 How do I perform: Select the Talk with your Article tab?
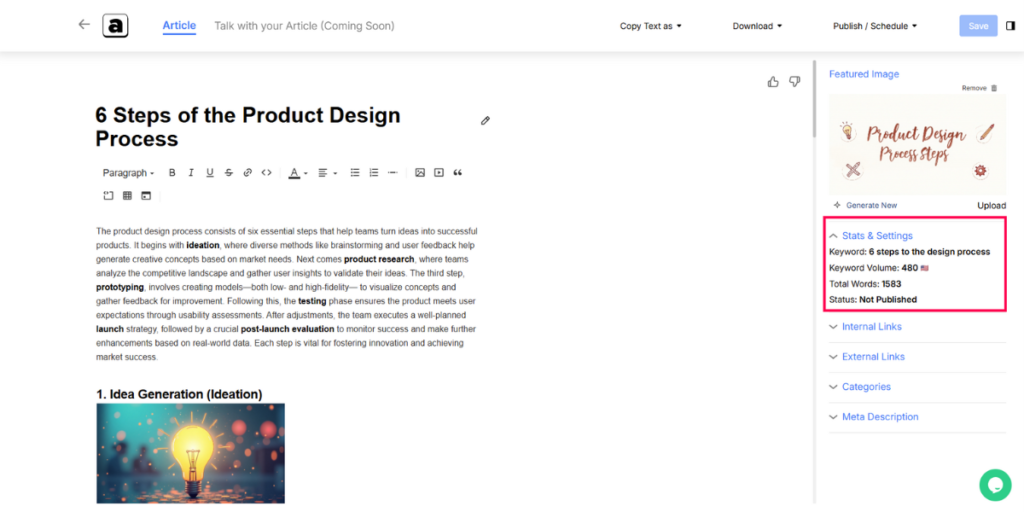[304, 26]
